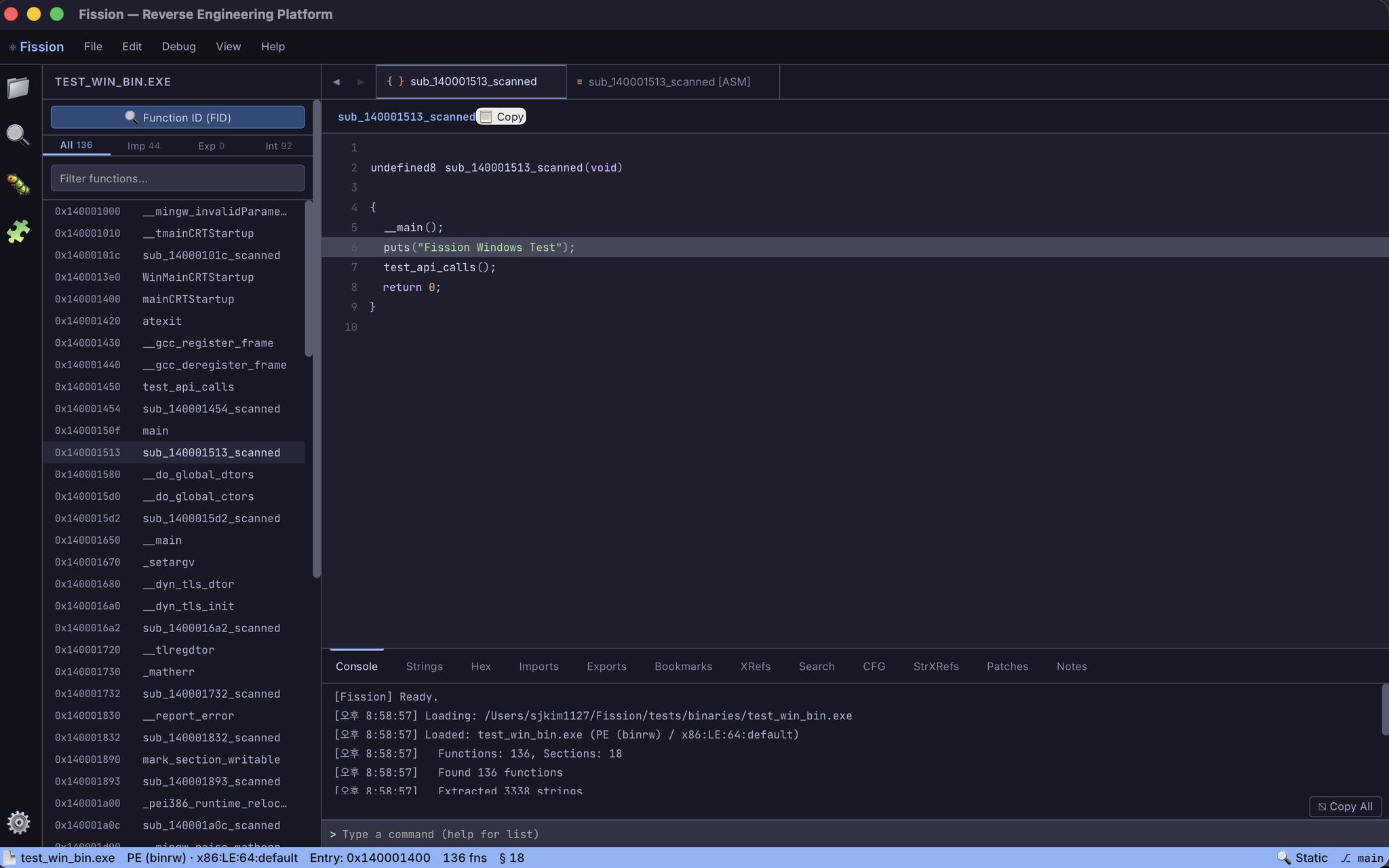Open the Bookmarks panel tab

tap(683, 667)
